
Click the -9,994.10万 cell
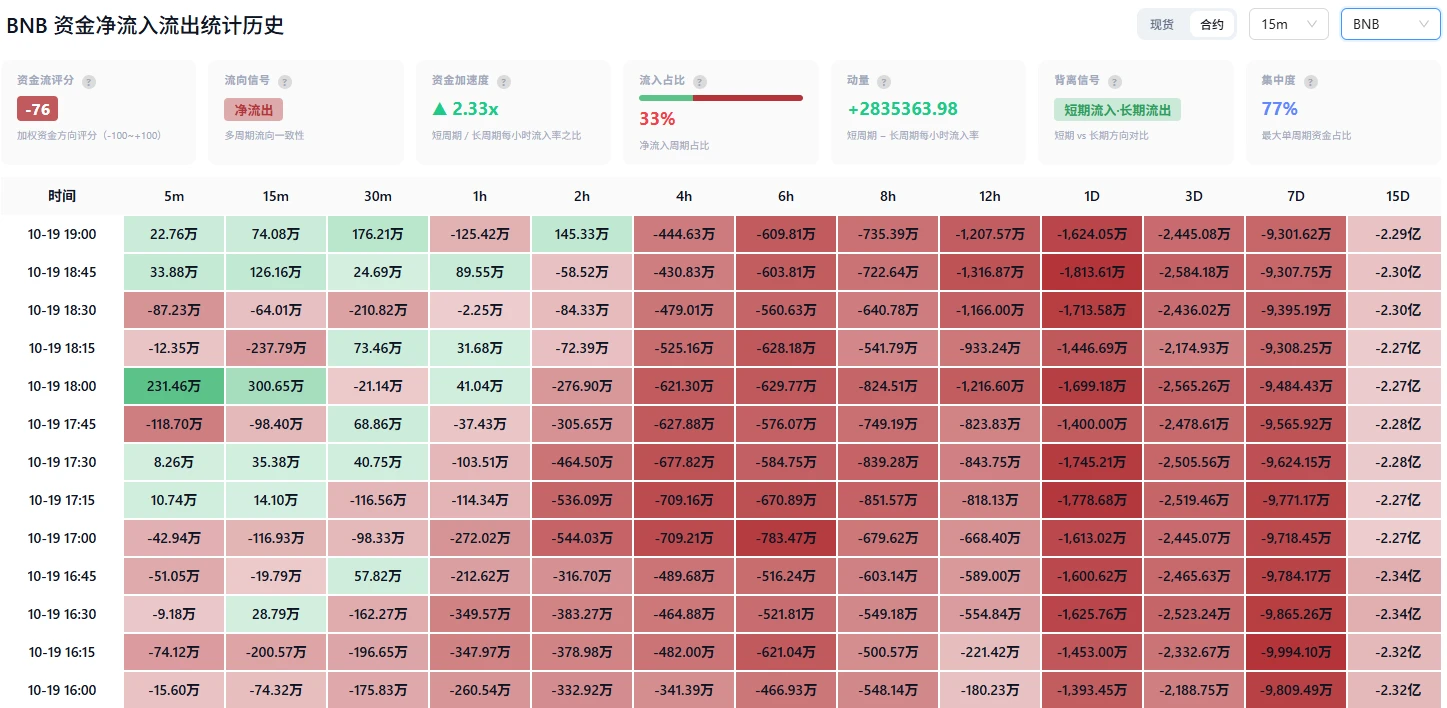coord(1296,652)
